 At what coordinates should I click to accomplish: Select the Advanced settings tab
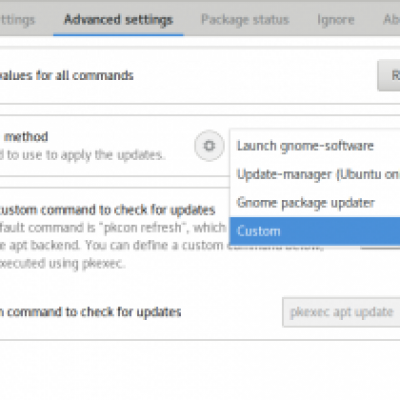(118, 20)
